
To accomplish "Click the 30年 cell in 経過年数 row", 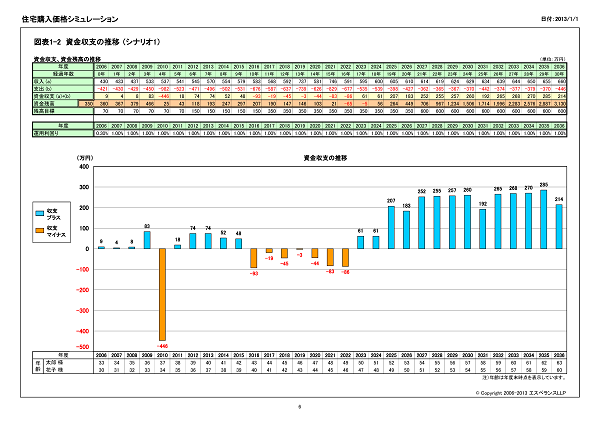I will (559, 74).
